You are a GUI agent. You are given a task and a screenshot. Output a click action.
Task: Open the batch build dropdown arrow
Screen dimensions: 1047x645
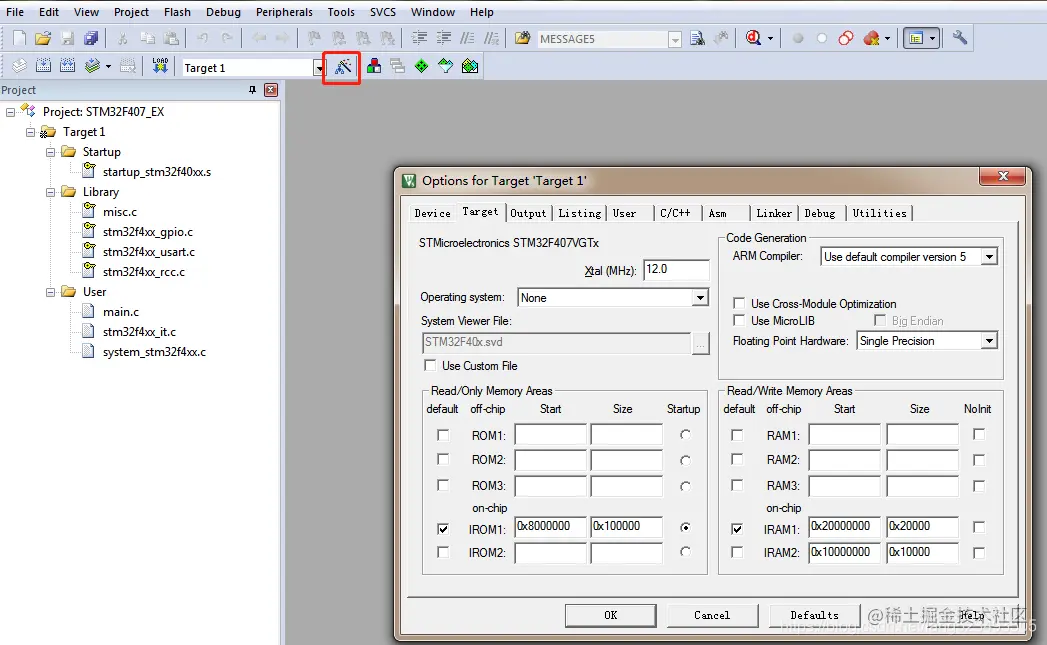point(108,66)
